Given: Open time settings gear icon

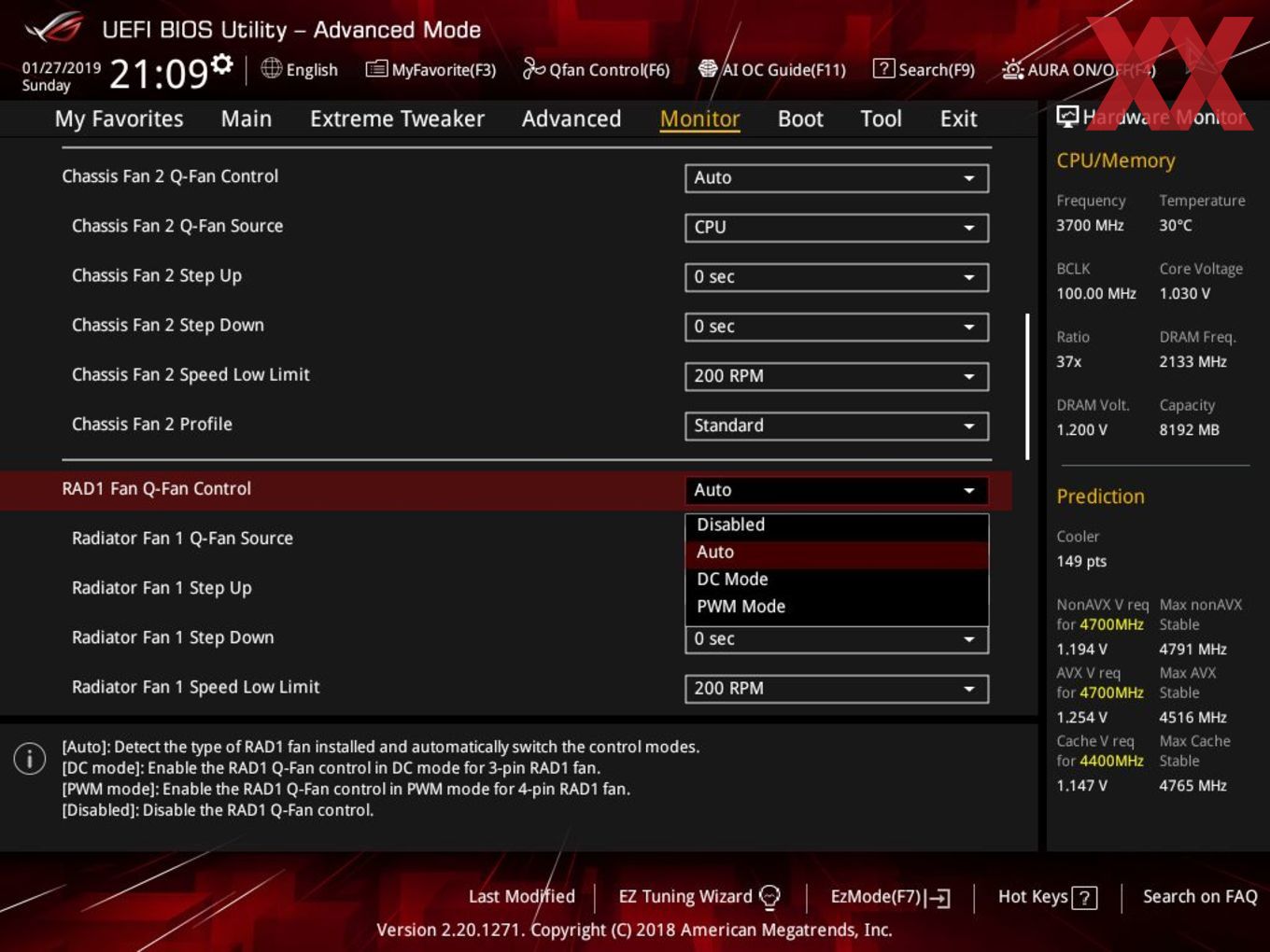Looking at the screenshot, I should pos(221,63).
